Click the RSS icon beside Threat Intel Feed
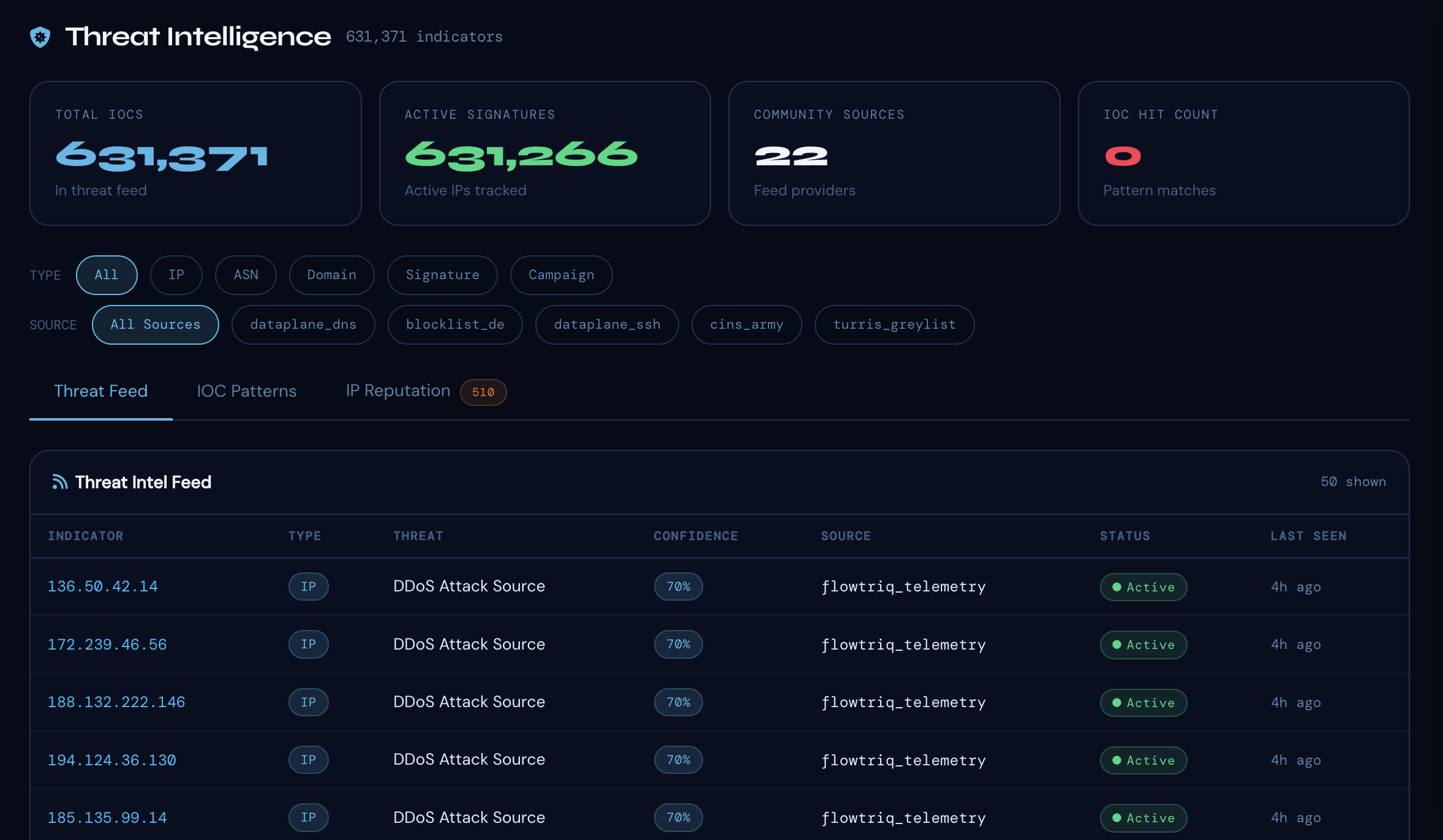The image size is (1443, 840). pyautogui.click(x=59, y=482)
